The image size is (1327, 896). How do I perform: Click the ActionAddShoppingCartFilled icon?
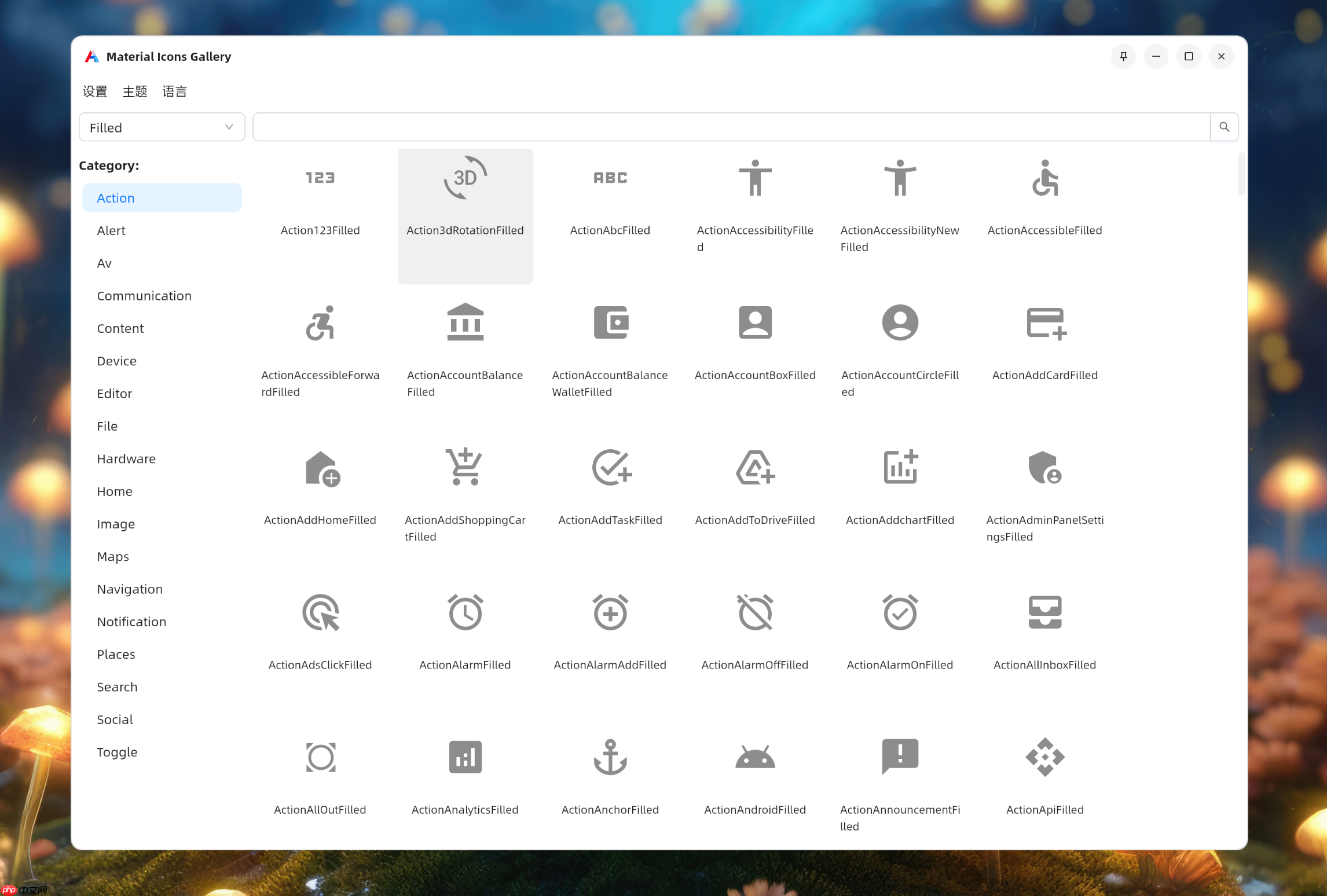pos(465,467)
